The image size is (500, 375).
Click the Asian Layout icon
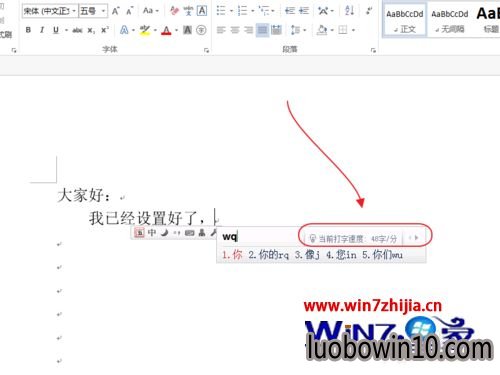323,11
